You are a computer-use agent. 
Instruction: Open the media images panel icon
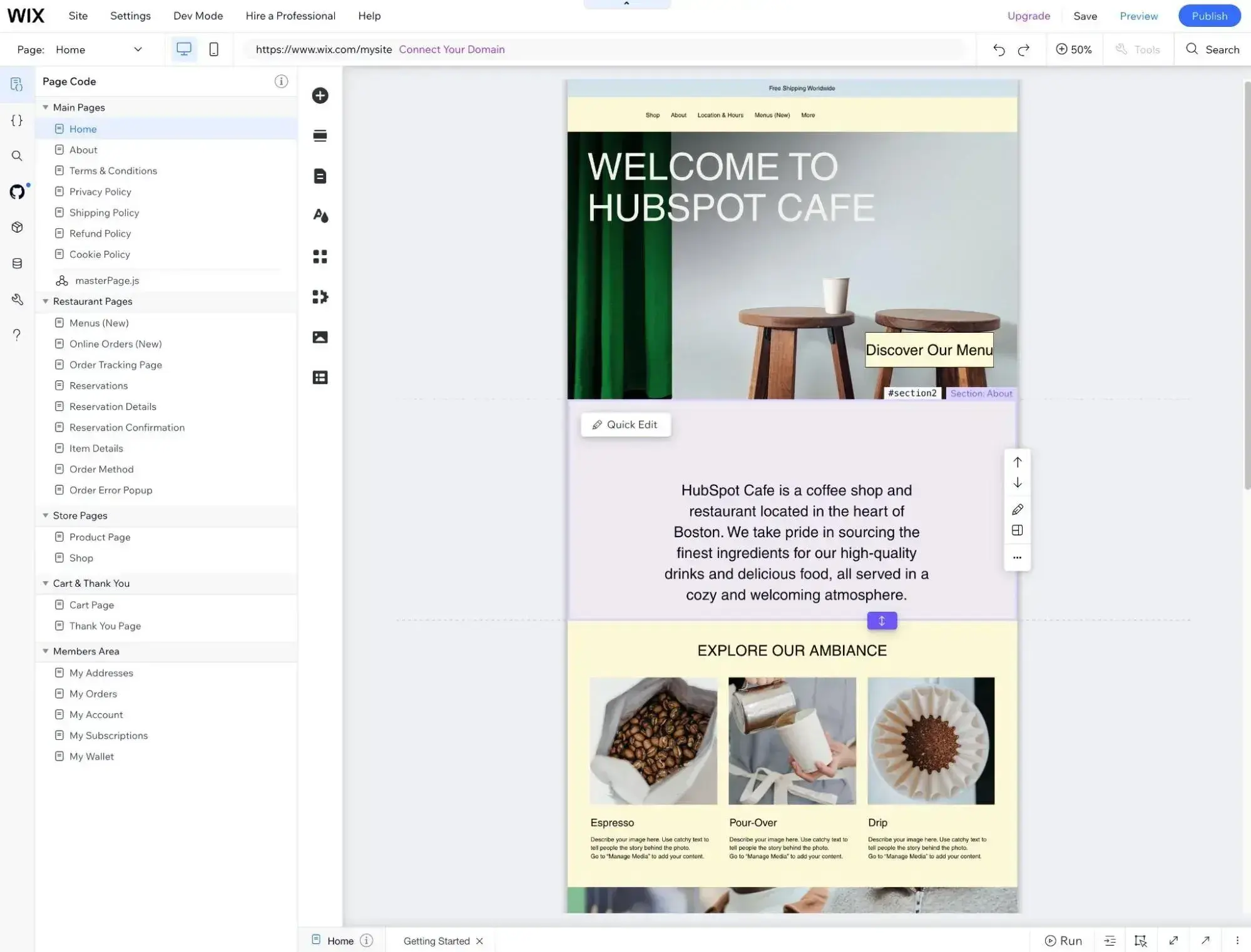(x=320, y=337)
